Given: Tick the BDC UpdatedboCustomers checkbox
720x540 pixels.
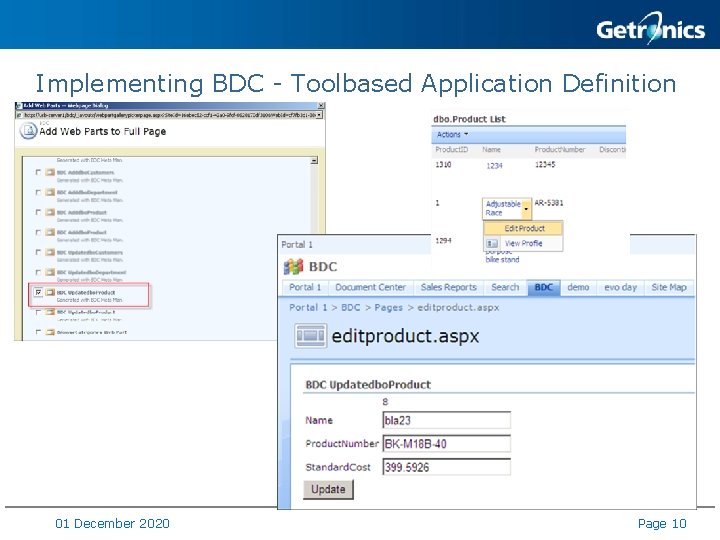Looking at the screenshot, I should tap(38, 252).
